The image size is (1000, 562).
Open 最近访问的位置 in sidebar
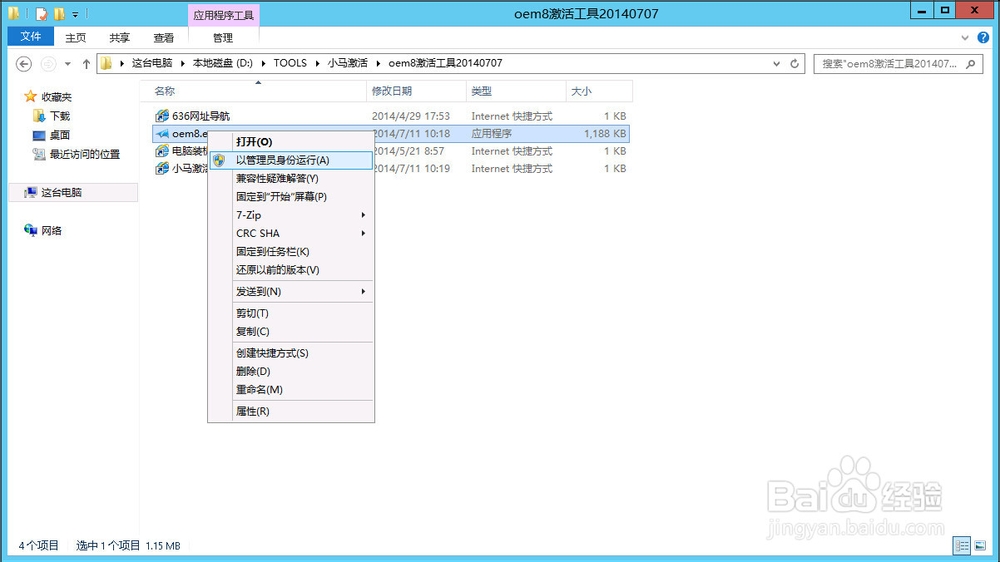tap(84, 154)
